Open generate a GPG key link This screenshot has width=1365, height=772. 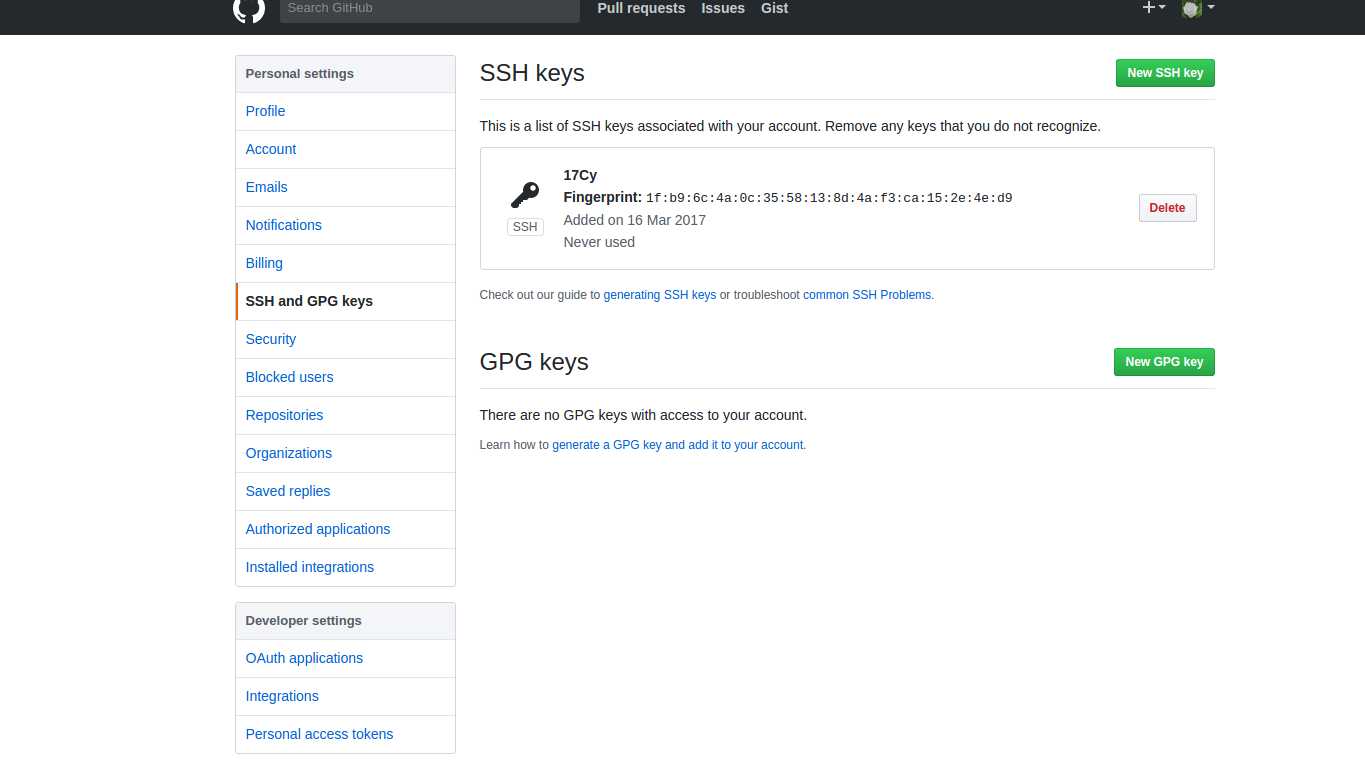678,445
